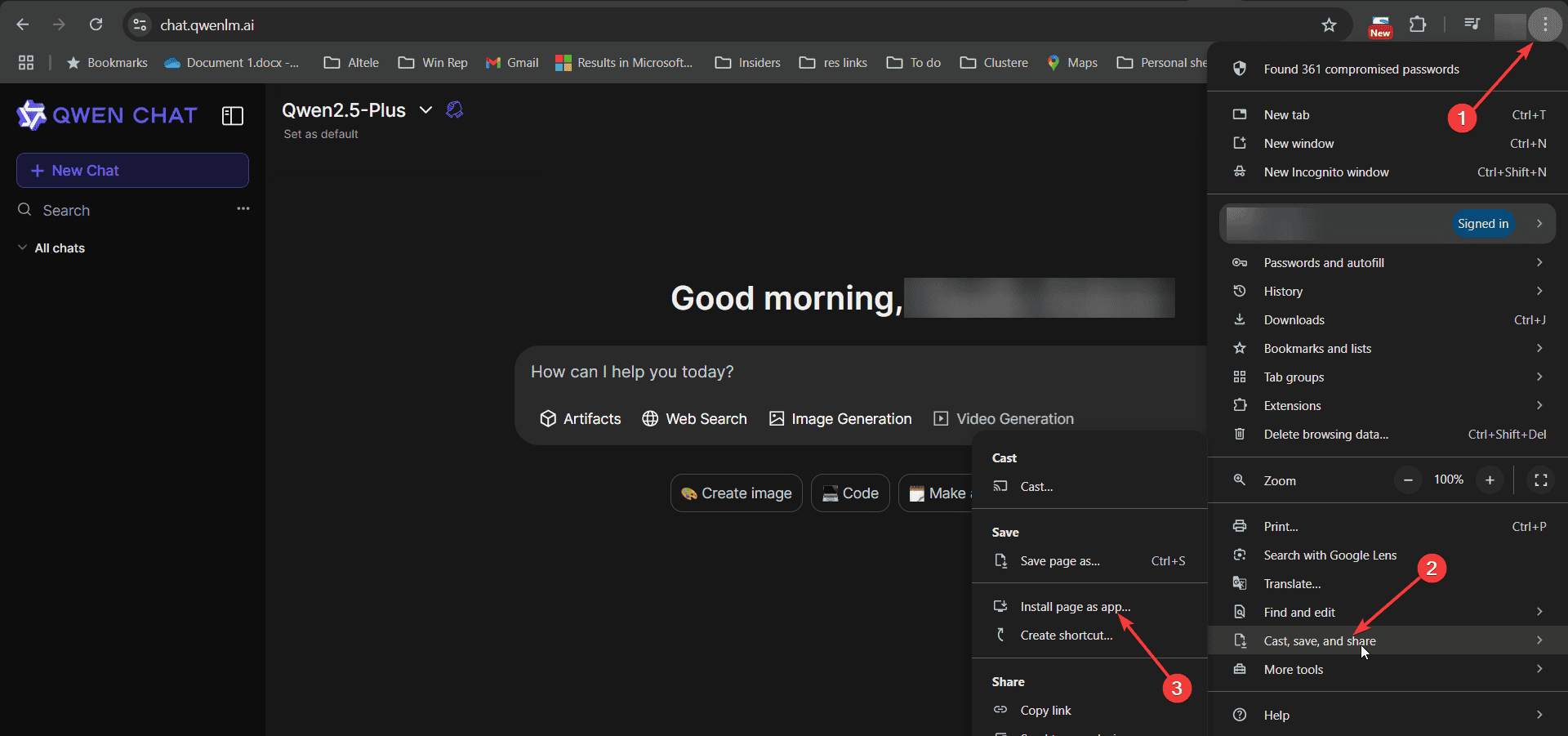Open Chrome three-dot menu button
Screen dimensions: 1568x736
[x=1545, y=25]
